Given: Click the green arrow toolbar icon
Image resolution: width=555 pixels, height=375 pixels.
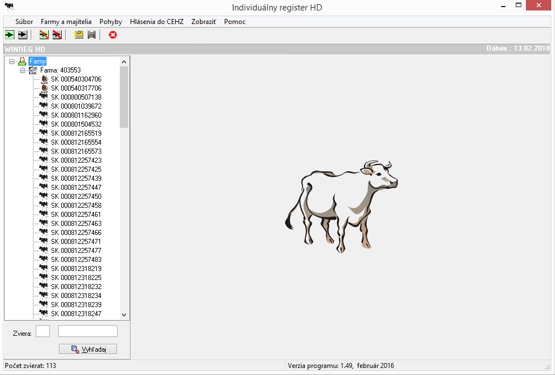Looking at the screenshot, I should point(10,35).
